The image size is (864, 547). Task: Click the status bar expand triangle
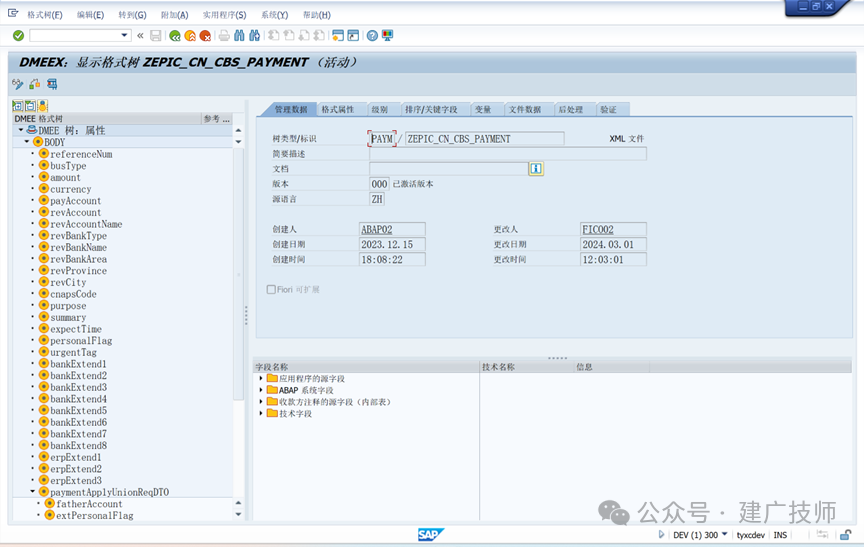(661, 534)
